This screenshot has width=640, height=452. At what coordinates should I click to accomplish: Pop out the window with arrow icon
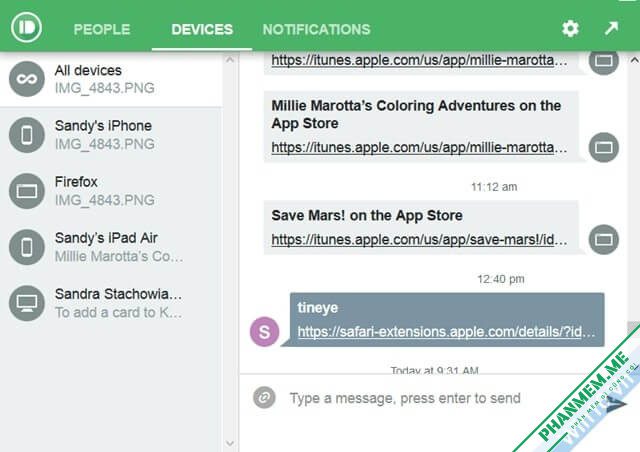[611, 28]
